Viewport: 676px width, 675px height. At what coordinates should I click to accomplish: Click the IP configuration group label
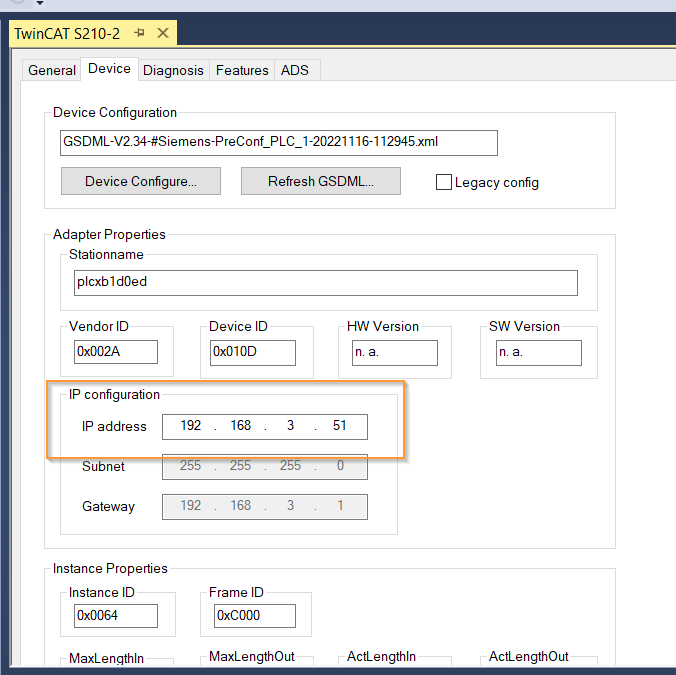pyautogui.click(x=114, y=394)
